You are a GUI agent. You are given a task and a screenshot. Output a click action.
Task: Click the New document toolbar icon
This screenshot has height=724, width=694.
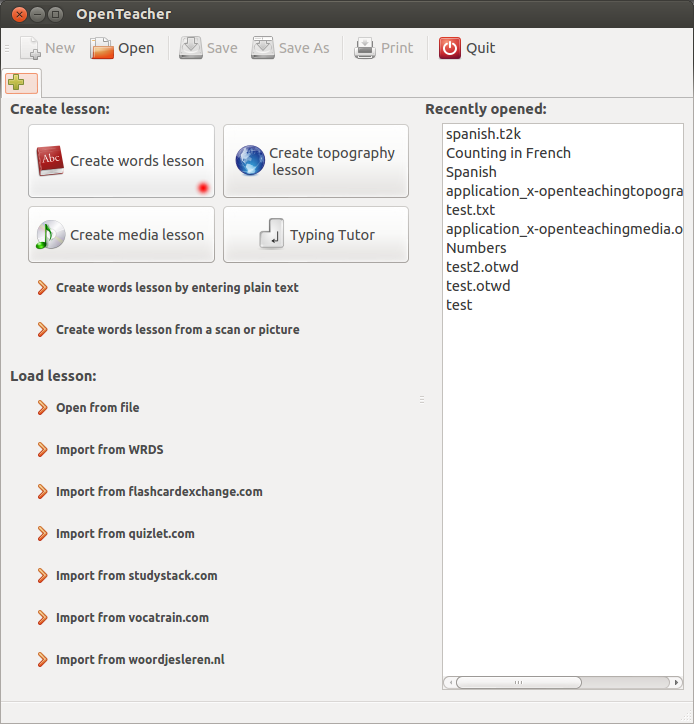(30, 48)
